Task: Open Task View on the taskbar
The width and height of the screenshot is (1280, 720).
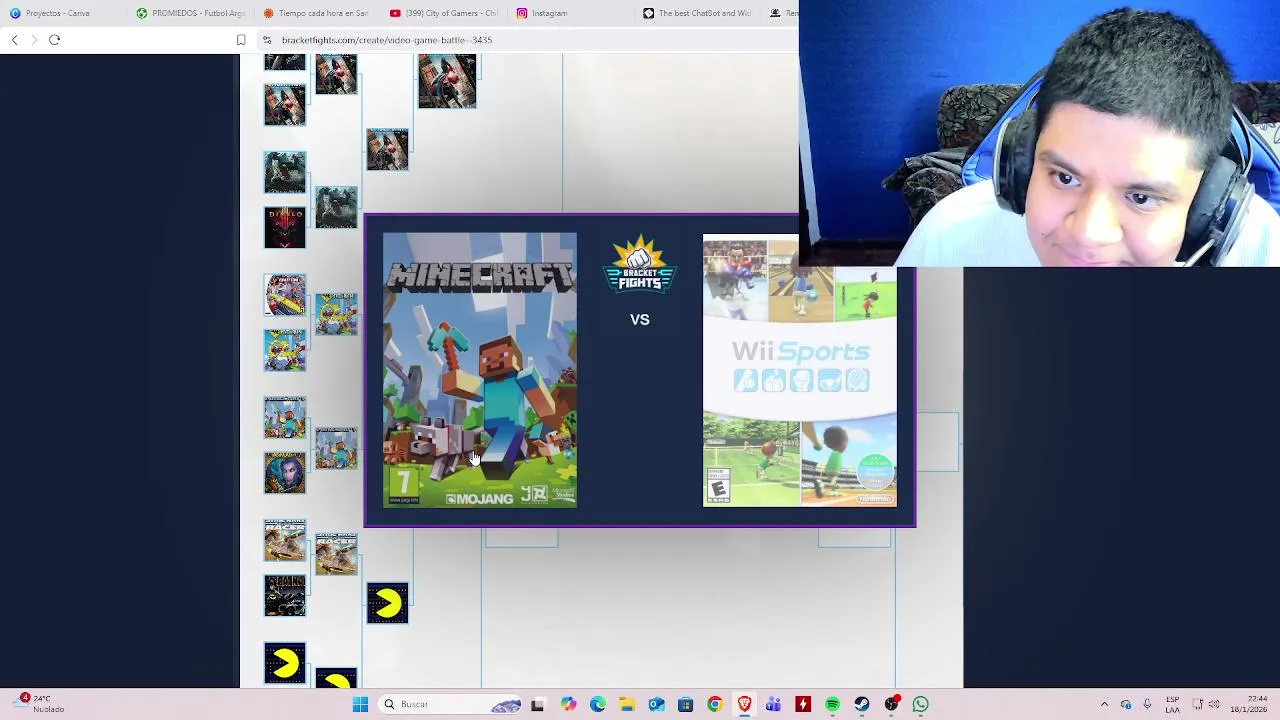Action: tap(537, 704)
